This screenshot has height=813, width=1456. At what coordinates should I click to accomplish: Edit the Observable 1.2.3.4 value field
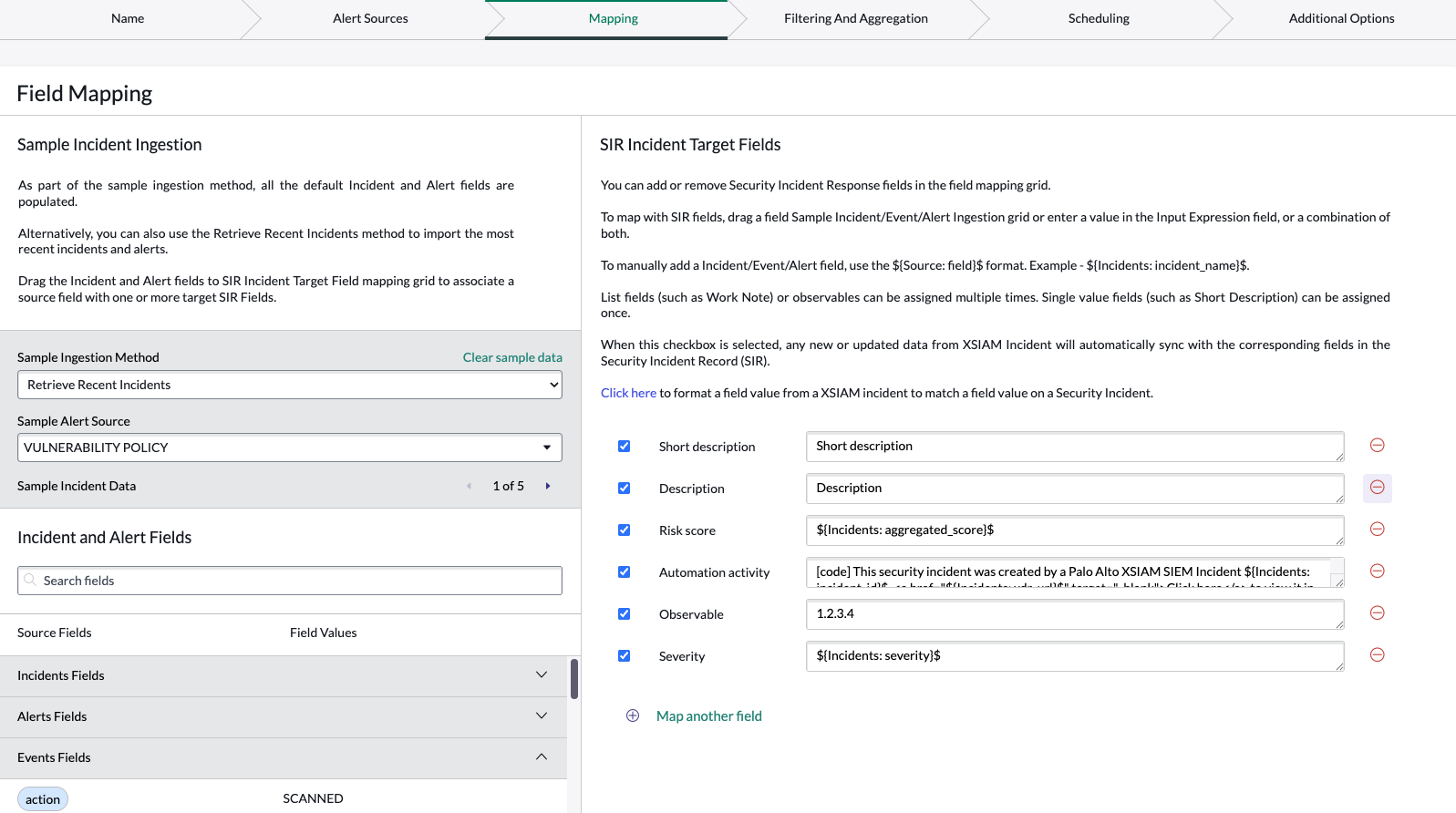[x=1075, y=614]
